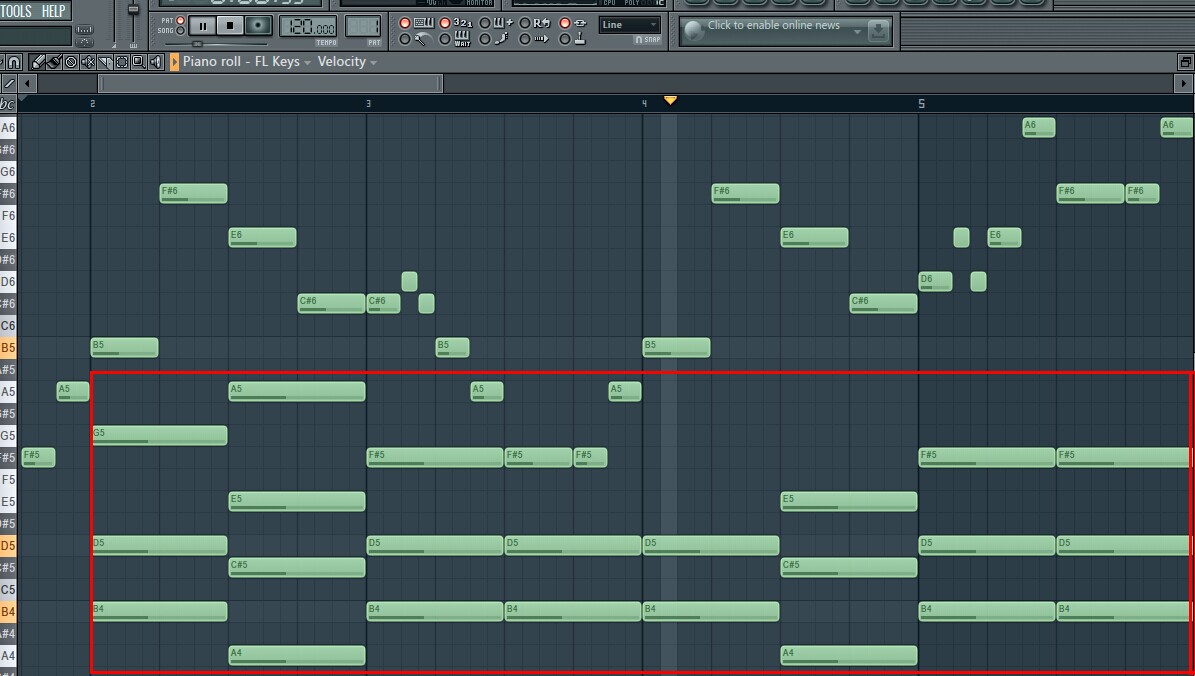Click the 3-2-1 recording countdown icon
1195x676 pixels.
click(463, 23)
